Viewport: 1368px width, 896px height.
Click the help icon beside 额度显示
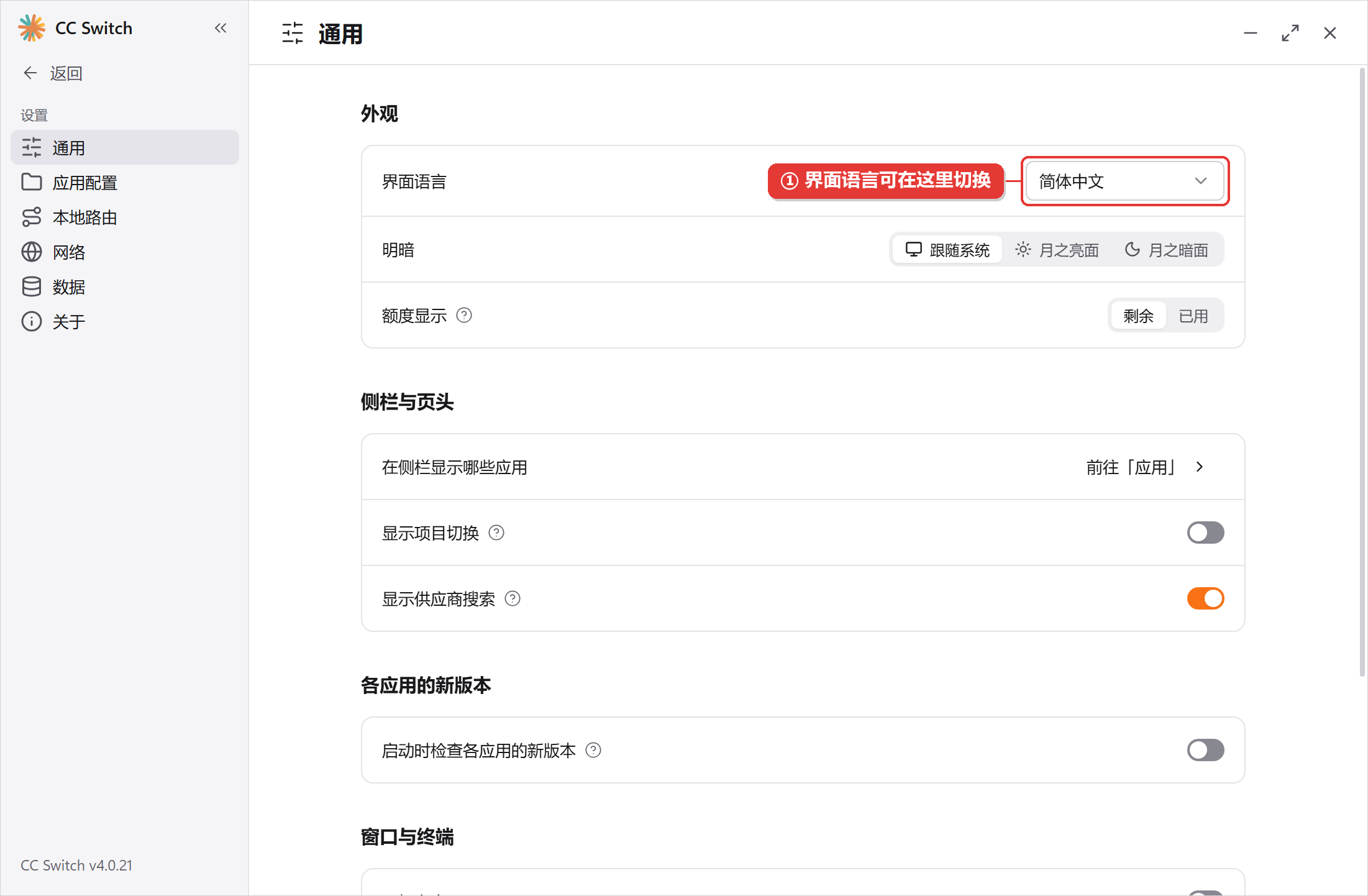click(464, 315)
